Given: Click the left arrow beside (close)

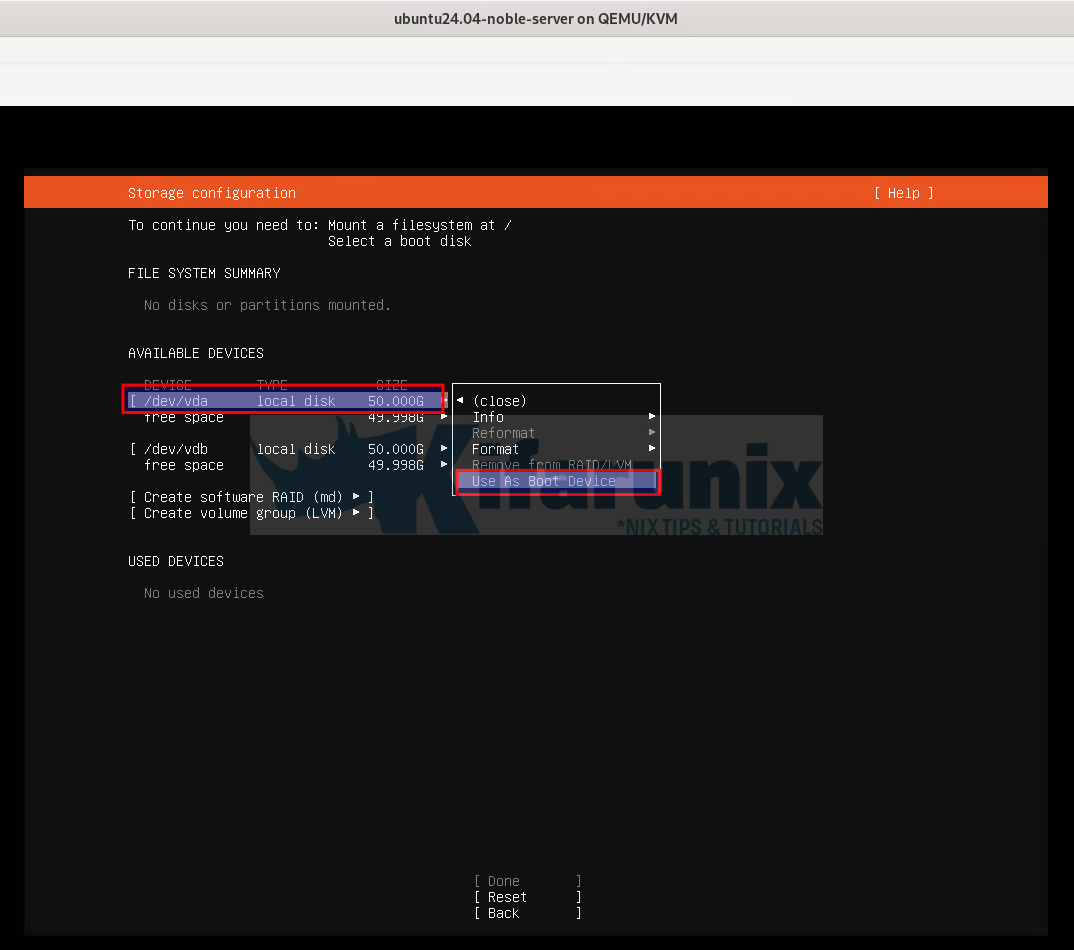Looking at the screenshot, I should [460, 400].
